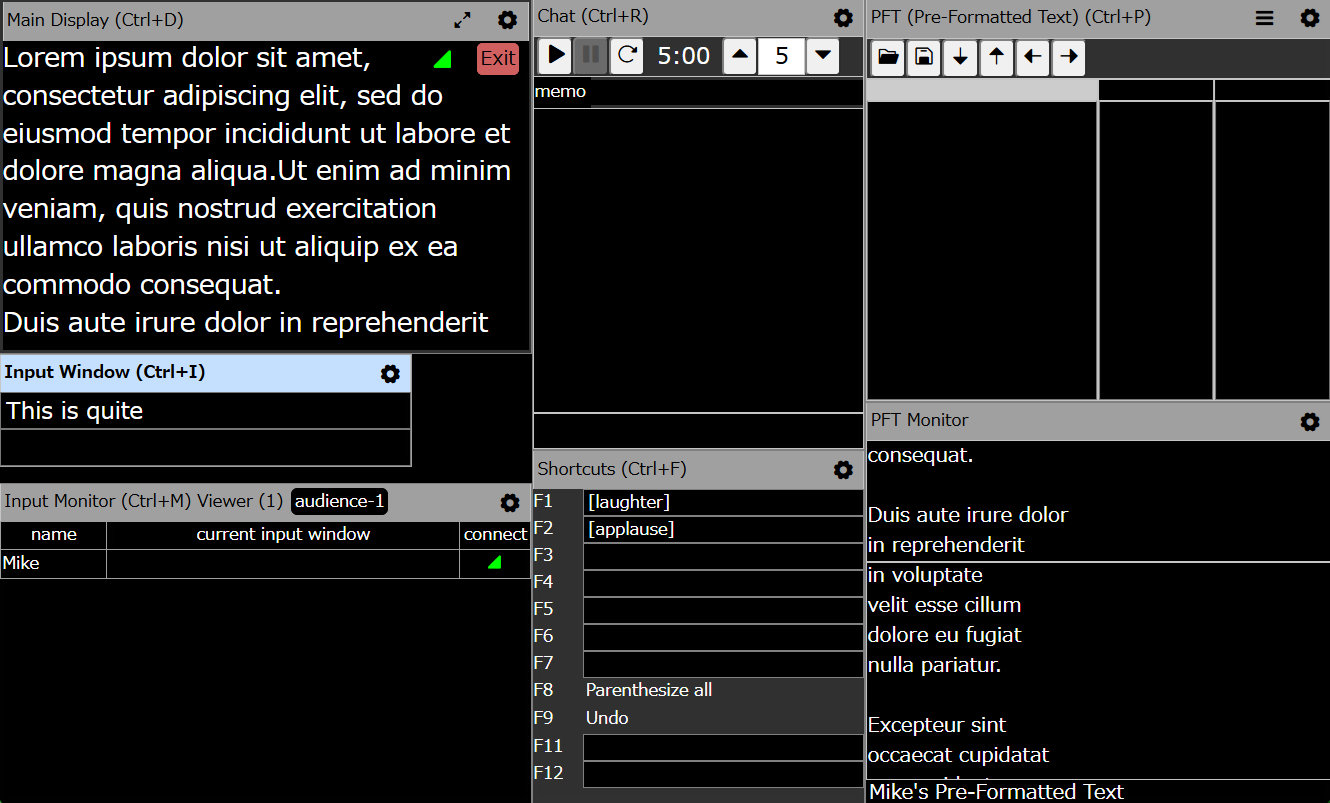Click the right arrow in PFT toolbar

1068,57
